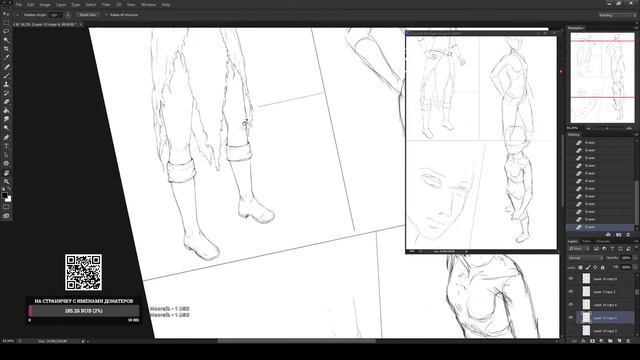The height and width of the screenshot is (360, 640).
Task: Open the Navigator panel menu
Action: pos(636,28)
